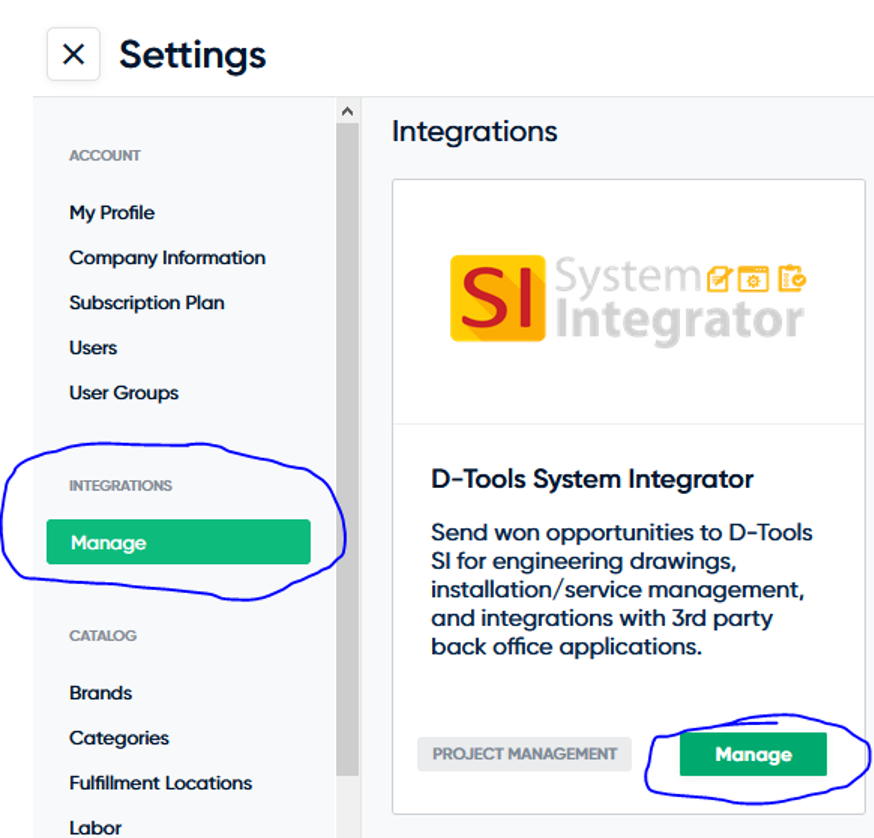Click the D-Tools System Integrator title
874x838 pixels.
point(592,479)
